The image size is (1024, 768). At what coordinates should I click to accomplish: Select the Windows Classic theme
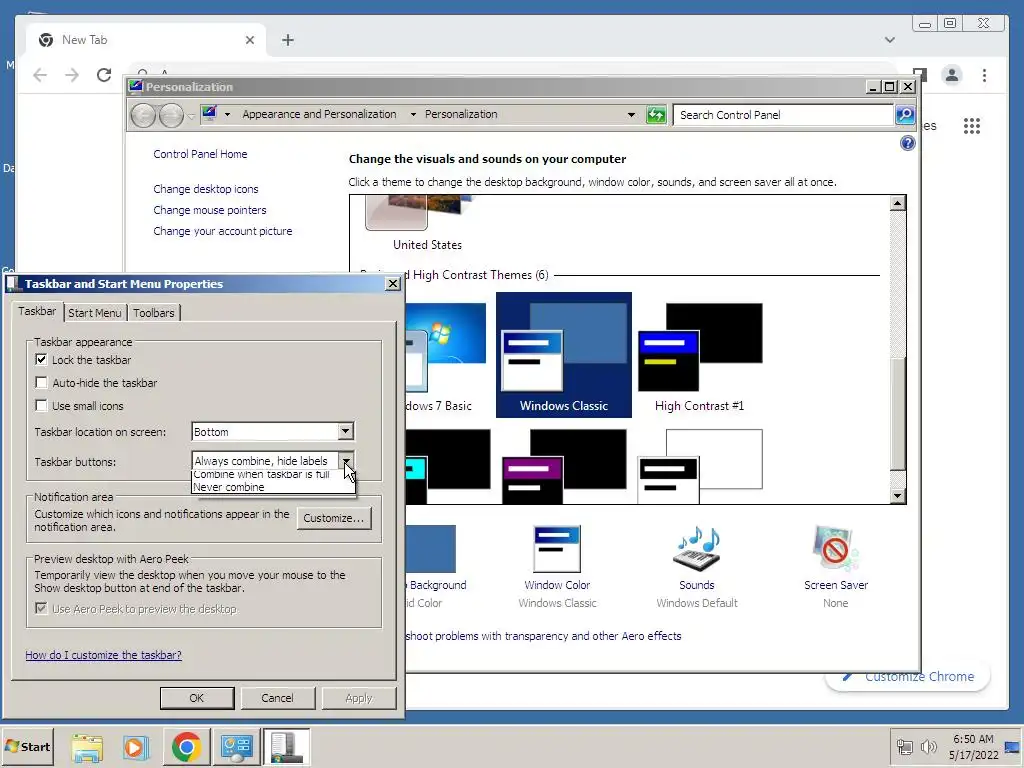[x=564, y=355]
